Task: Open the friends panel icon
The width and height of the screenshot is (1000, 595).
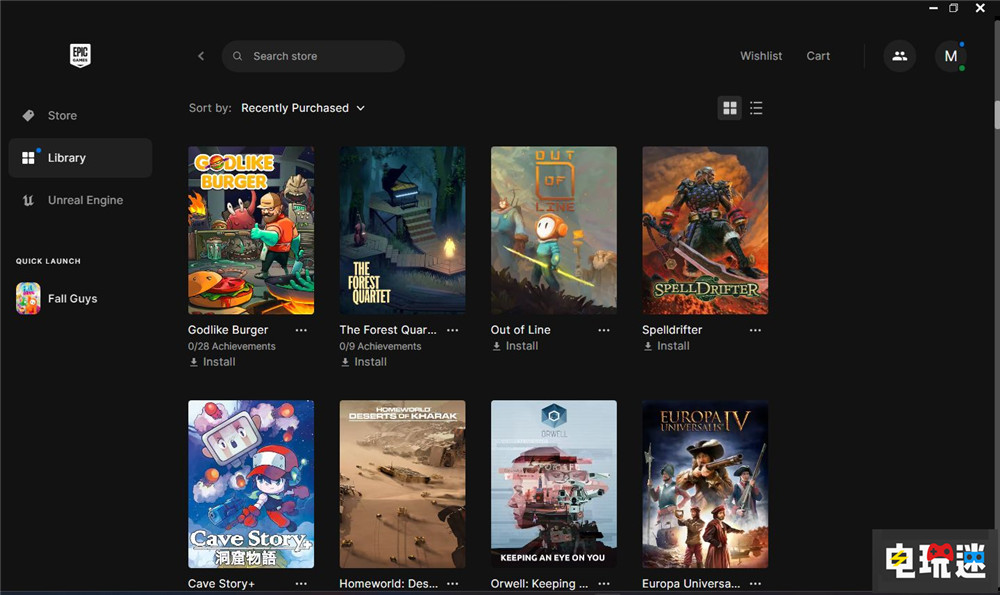Action: click(899, 56)
